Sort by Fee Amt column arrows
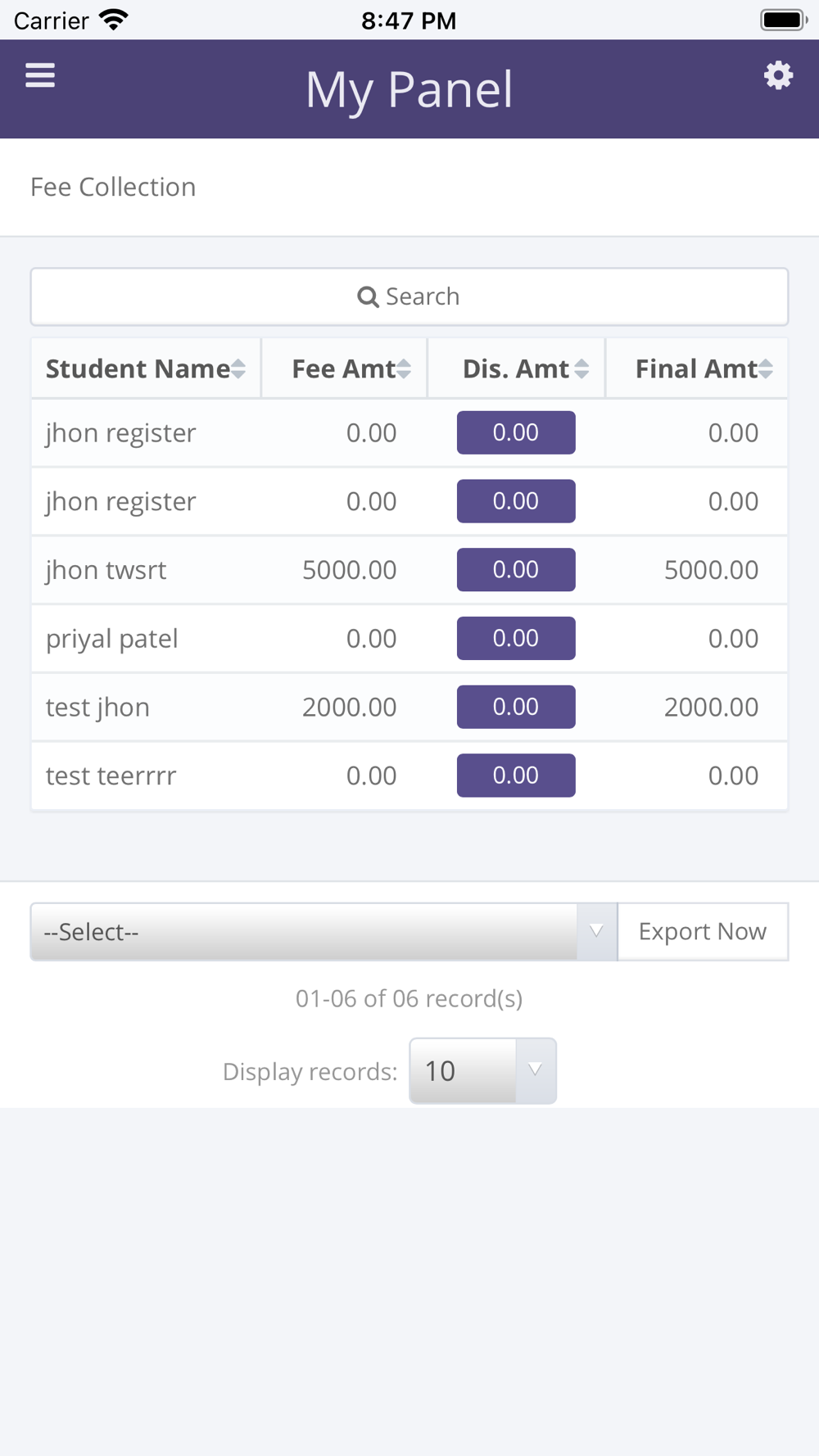 pos(404,369)
